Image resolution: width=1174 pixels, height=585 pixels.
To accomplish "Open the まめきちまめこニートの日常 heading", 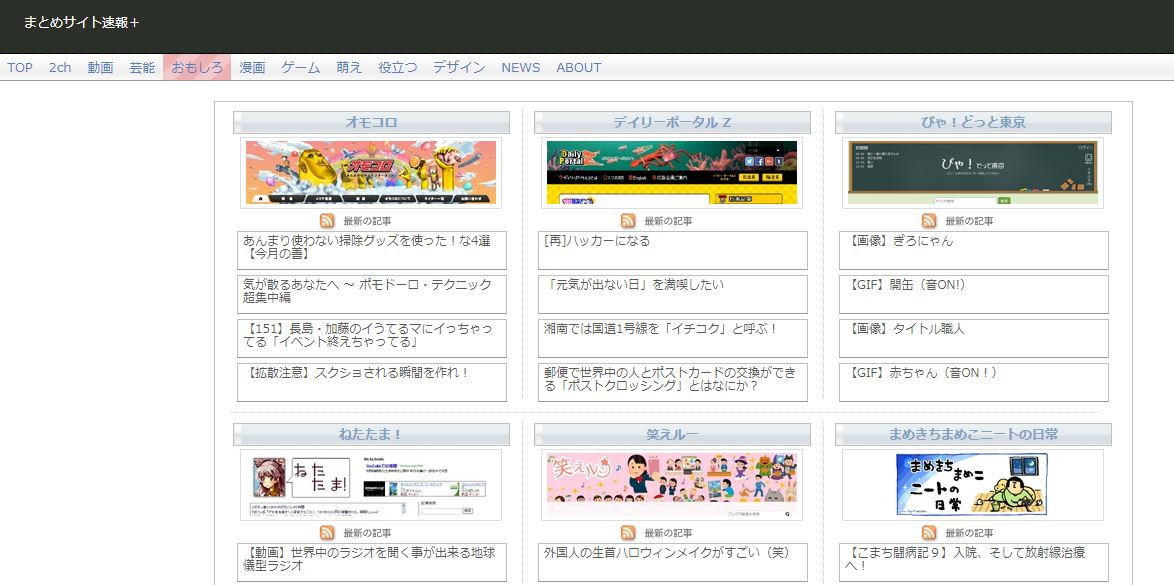I will (x=973, y=434).
